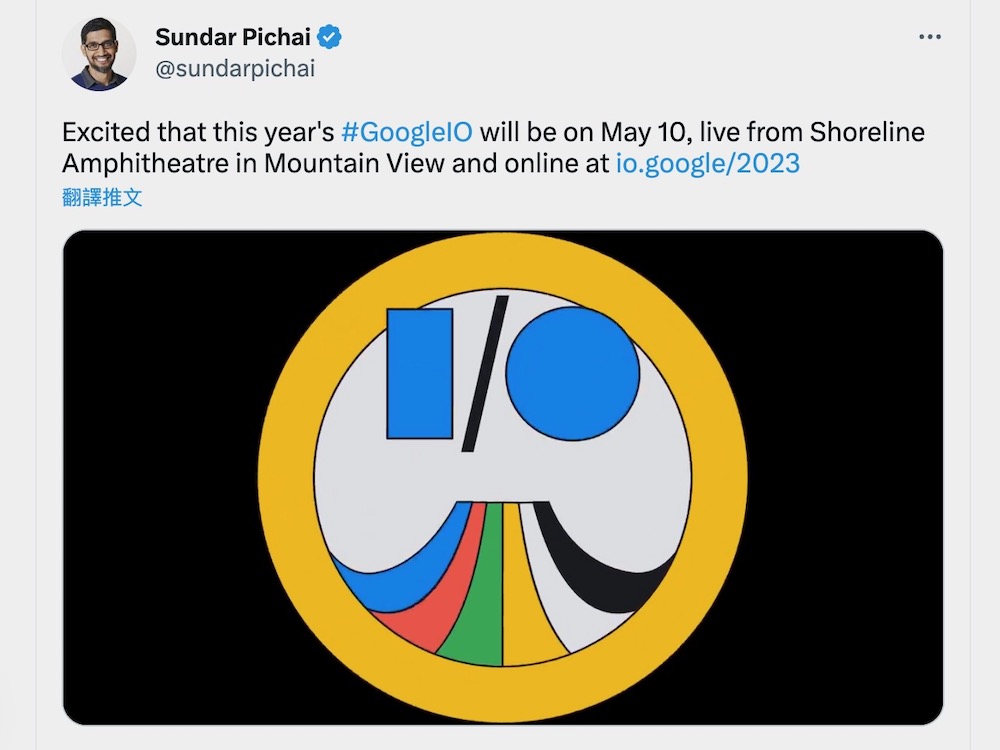
Task: Open the more options ellipsis menu
Action: click(930, 37)
